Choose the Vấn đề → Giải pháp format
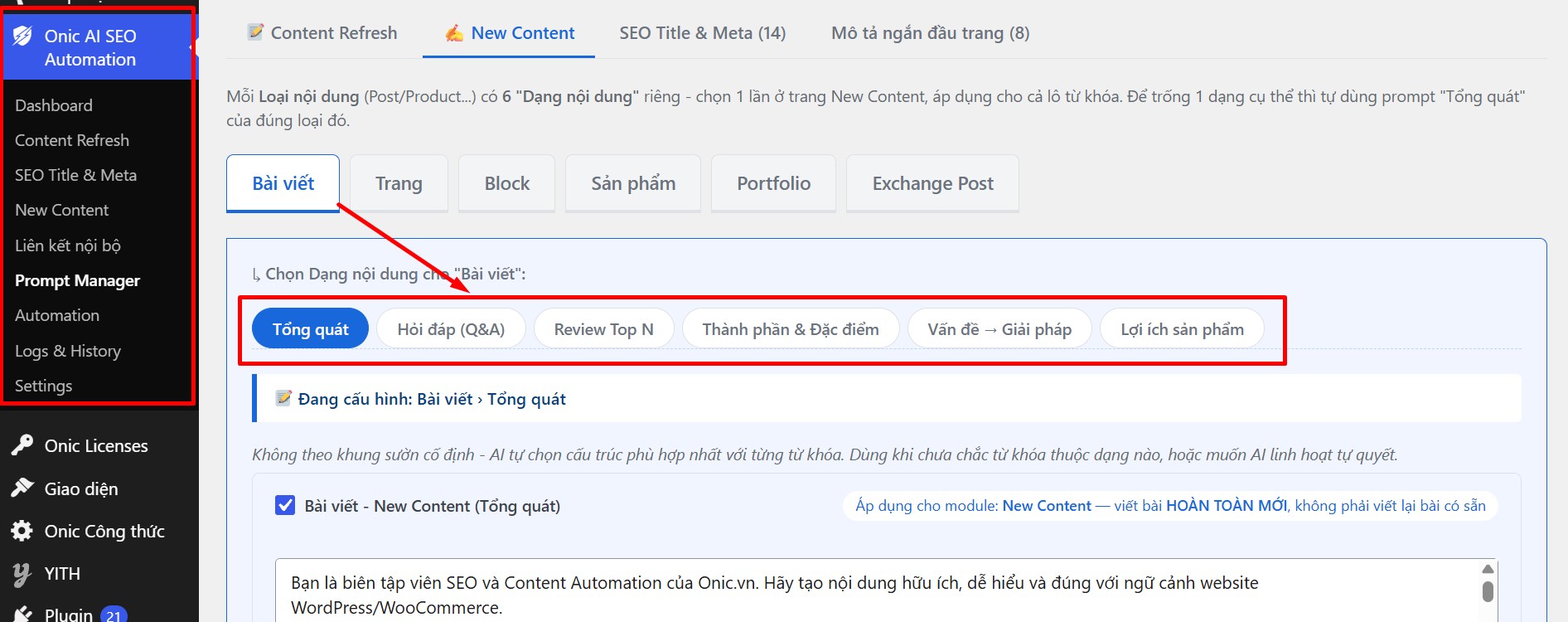This screenshot has height=622, width=1568. [x=999, y=329]
